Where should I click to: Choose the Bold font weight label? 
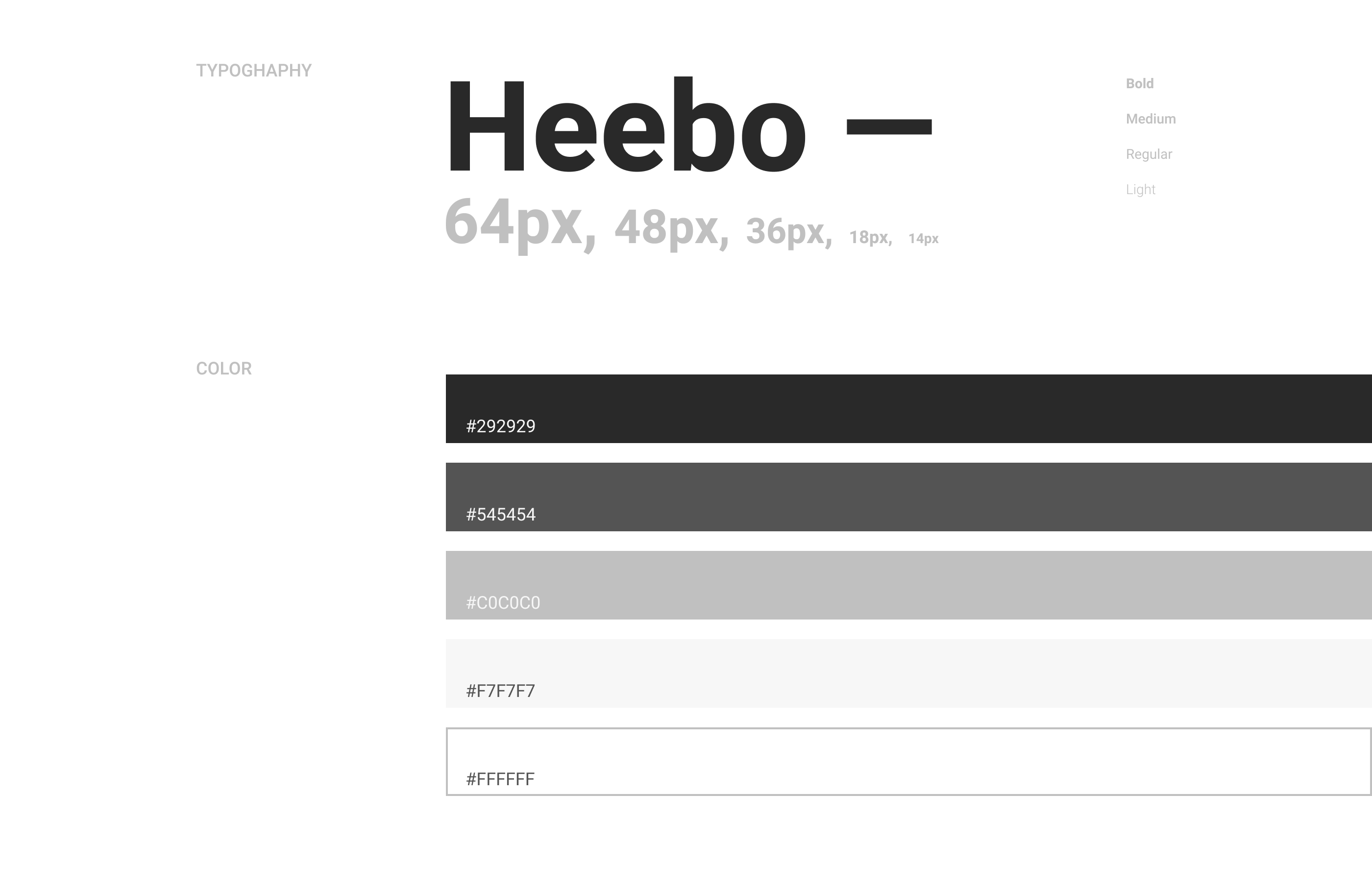coord(1140,84)
